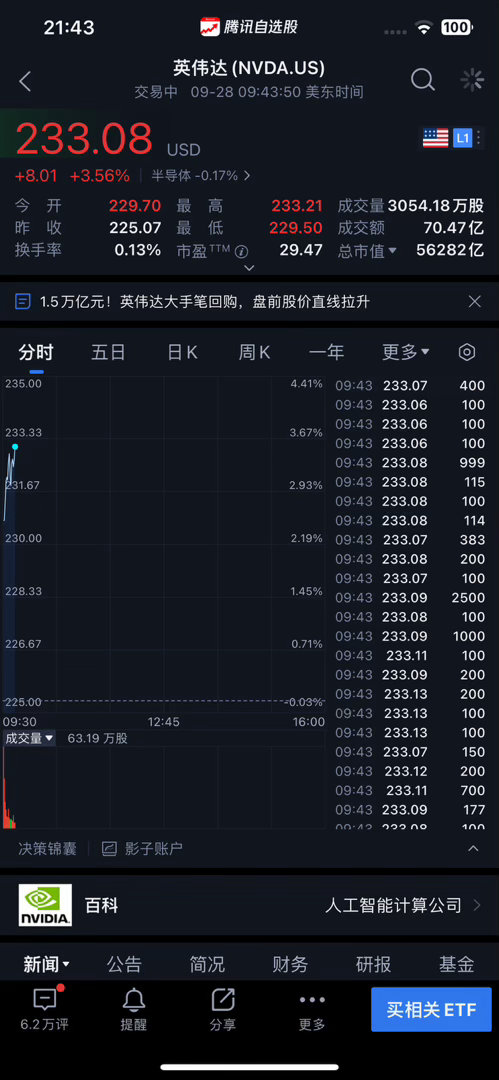
Task: Tap the trade row with volume 700
Action: pos(410,791)
